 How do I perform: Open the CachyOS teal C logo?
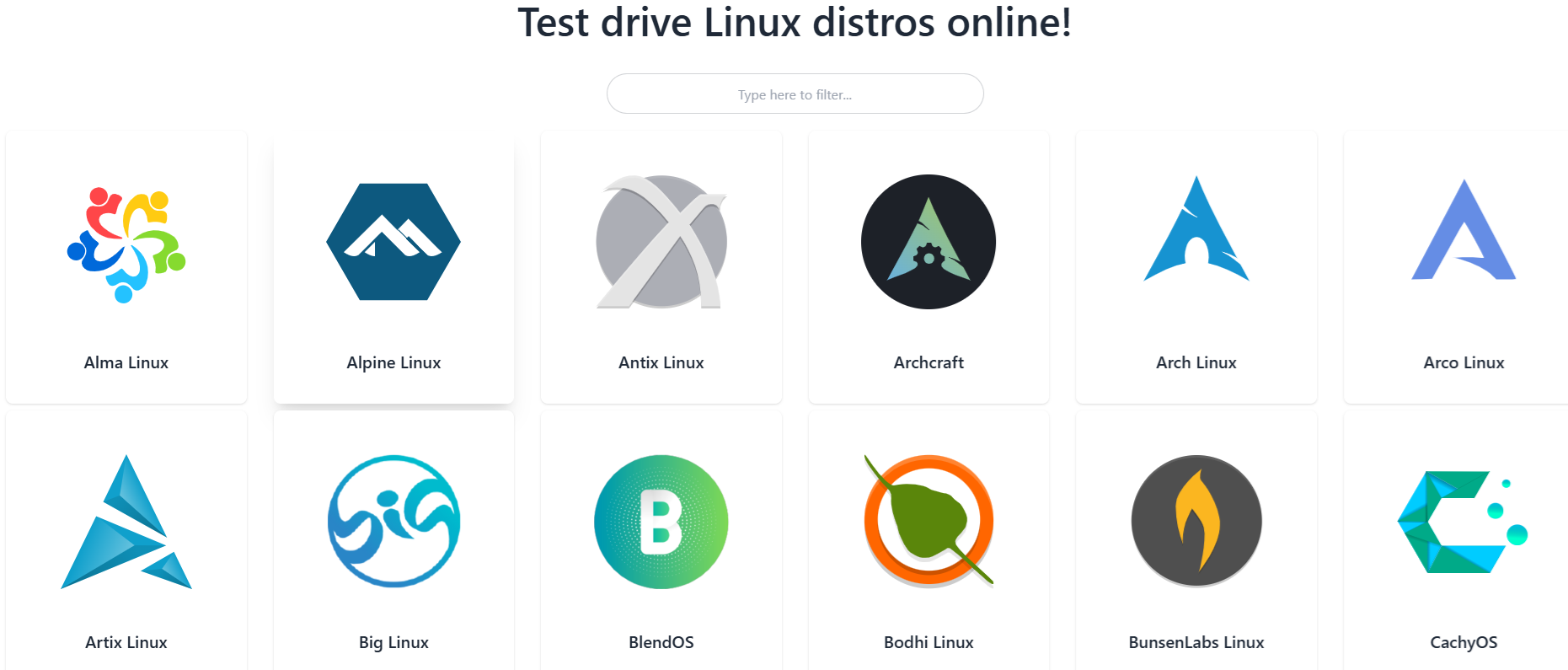[x=1463, y=522]
